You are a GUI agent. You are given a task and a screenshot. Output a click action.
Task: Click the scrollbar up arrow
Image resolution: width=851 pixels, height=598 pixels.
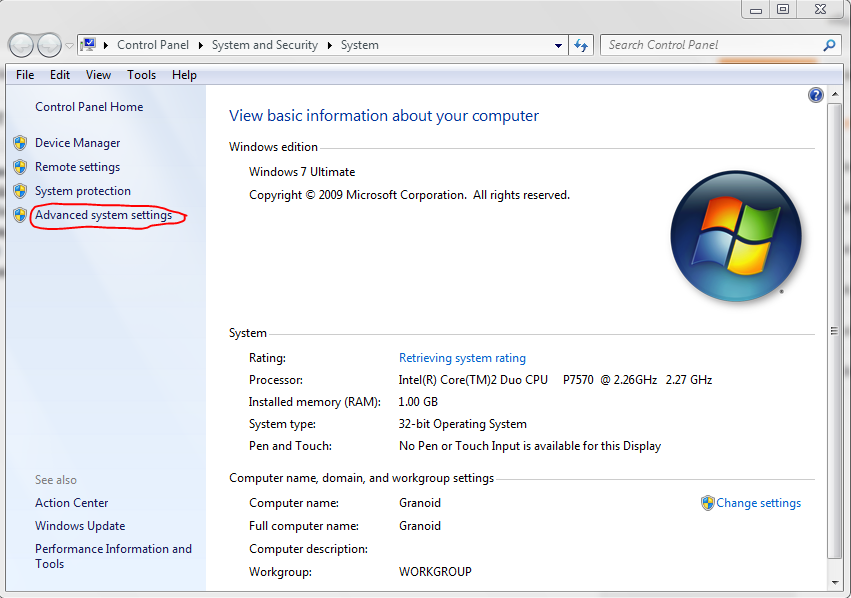point(835,94)
